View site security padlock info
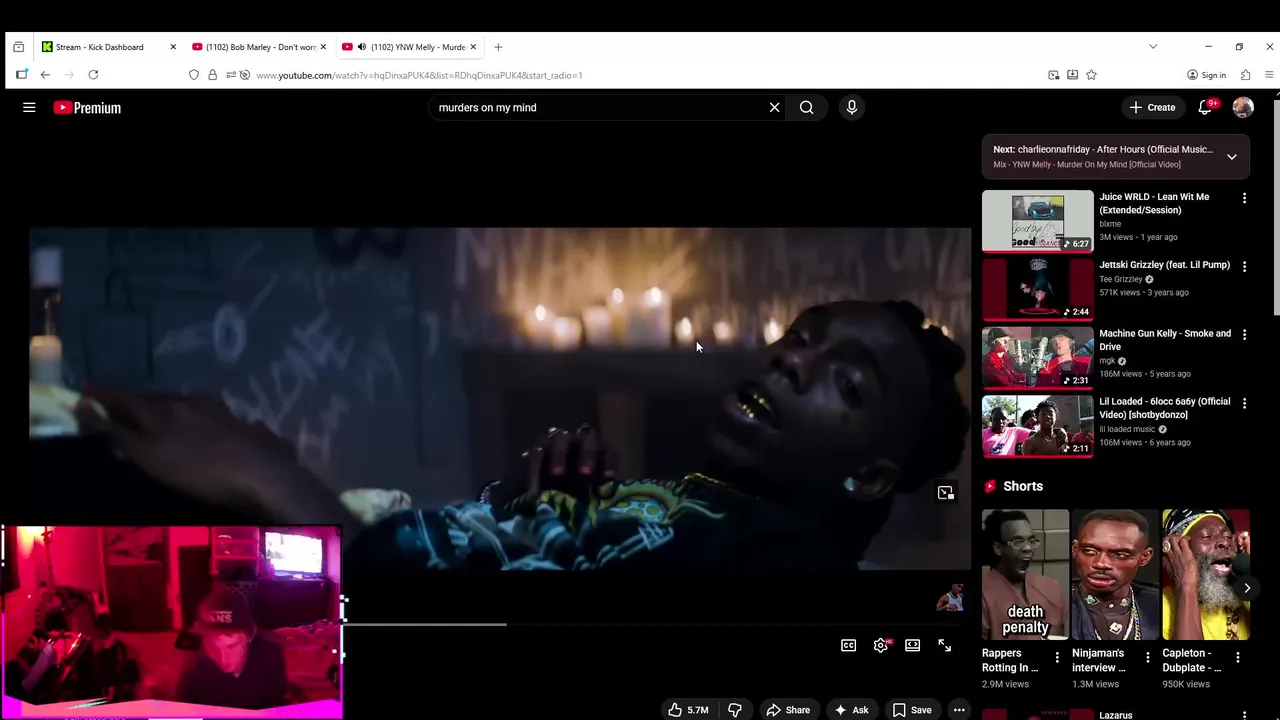 click(212, 75)
